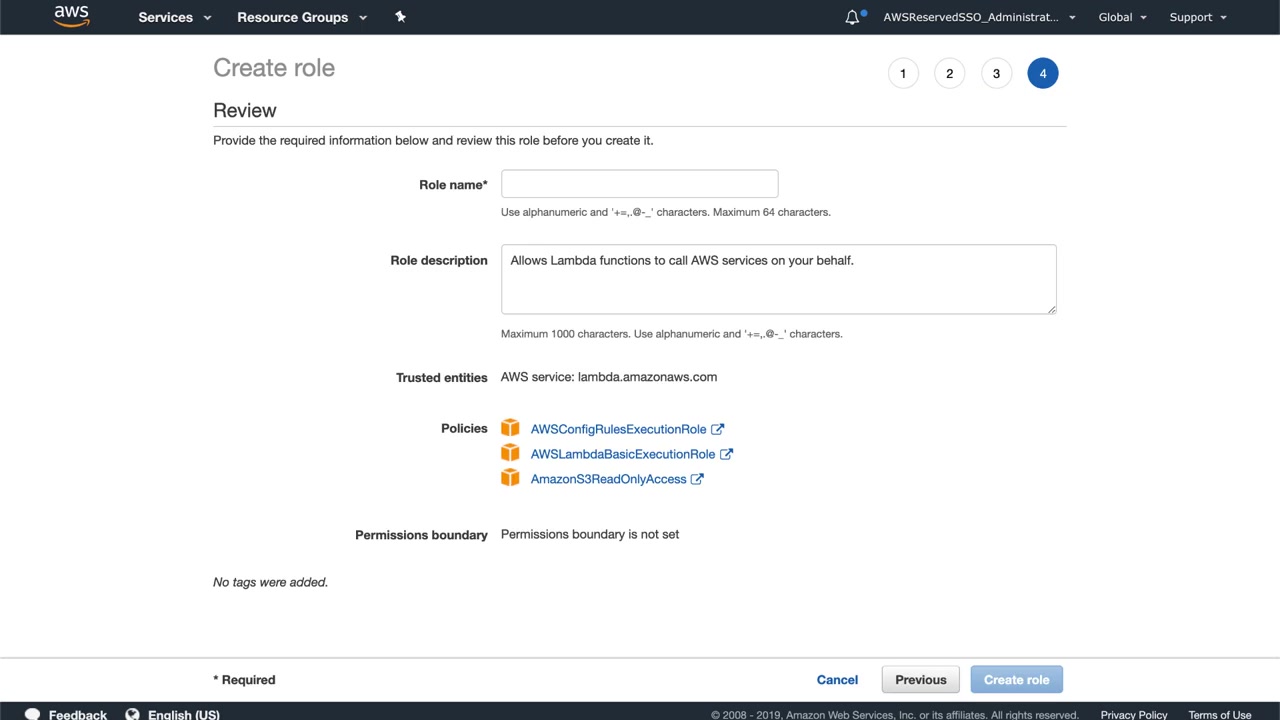The height and width of the screenshot is (720, 1280).
Task: Click the pin shortcut icon in navbar
Action: [400, 17]
